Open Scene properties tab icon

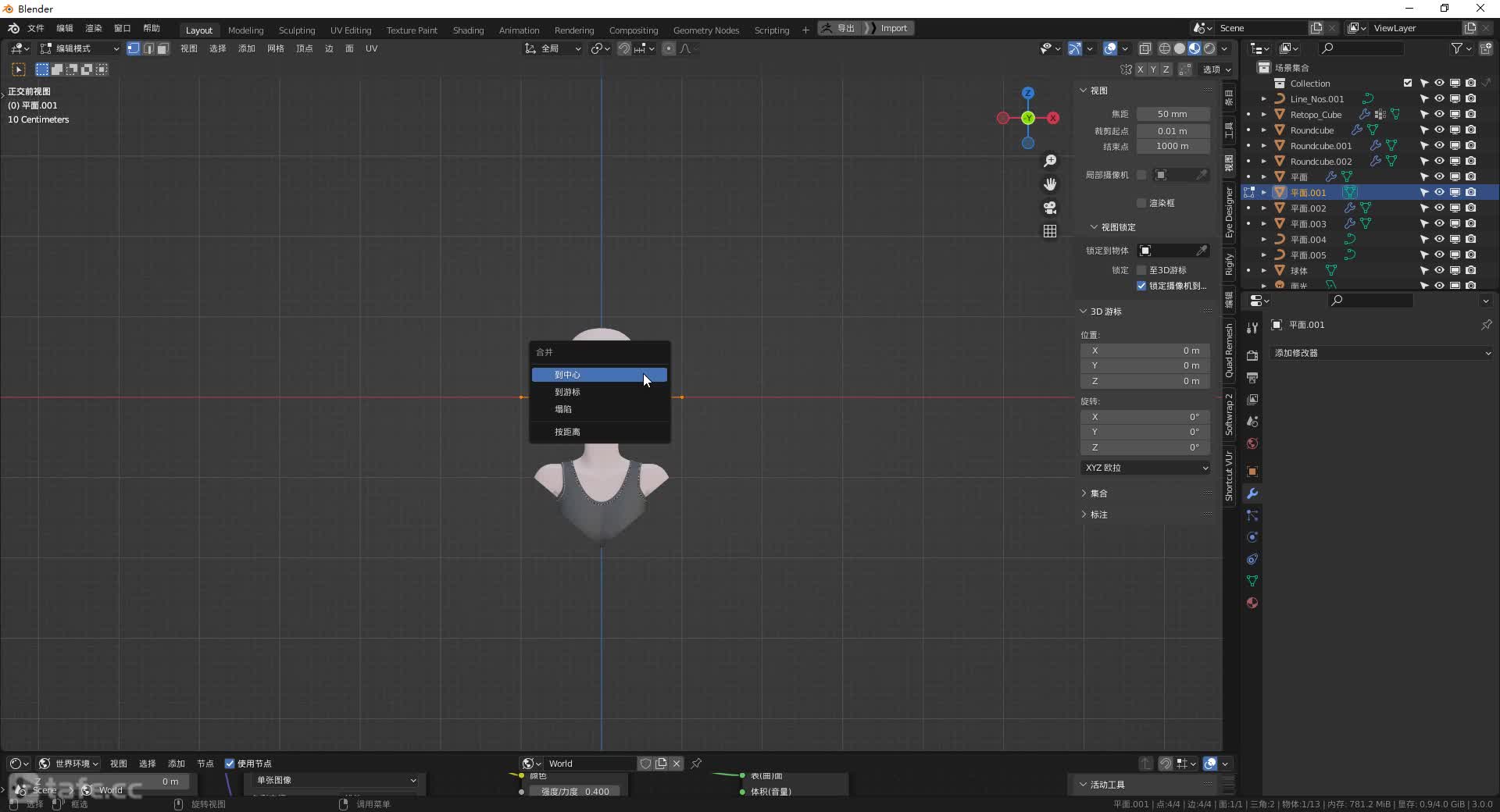pyautogui.click(x=1252, y=422)
